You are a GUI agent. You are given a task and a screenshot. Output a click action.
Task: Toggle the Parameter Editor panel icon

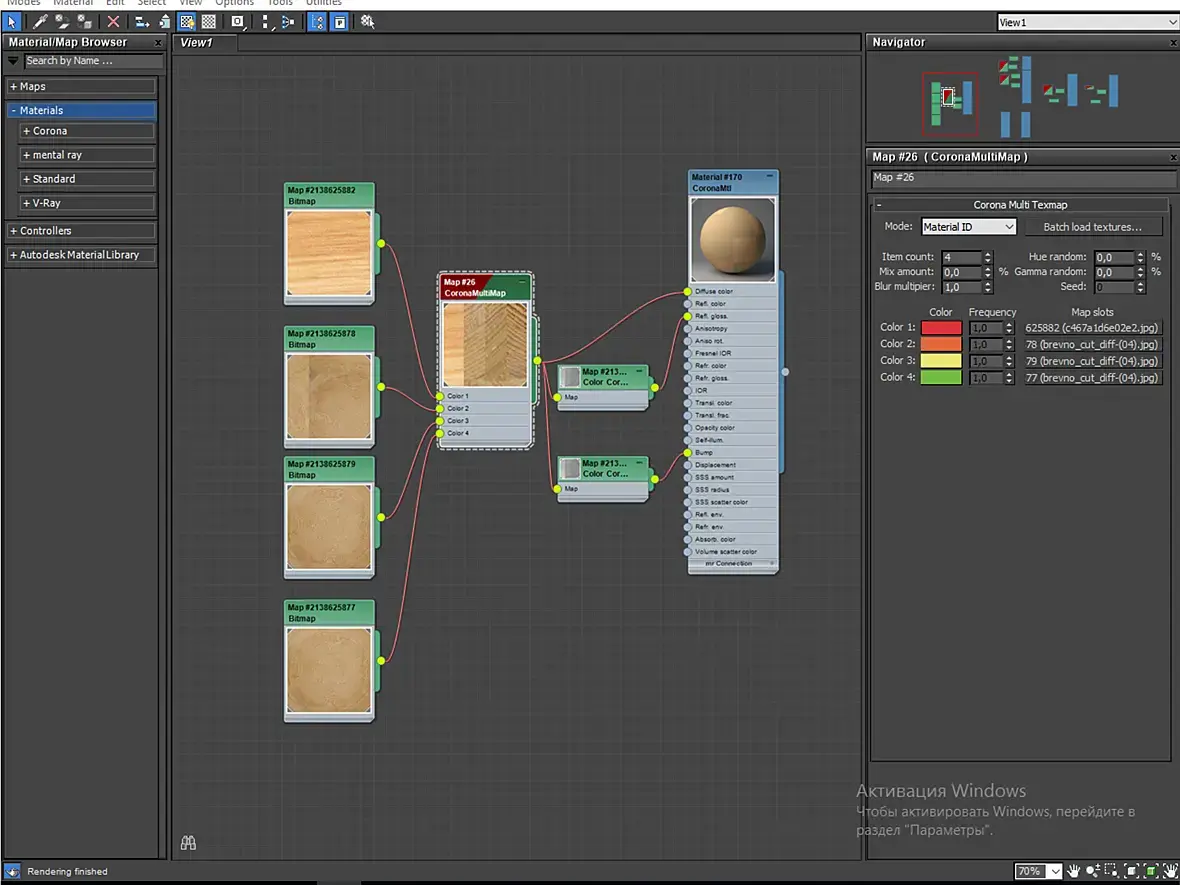click(x=340, y=21)
